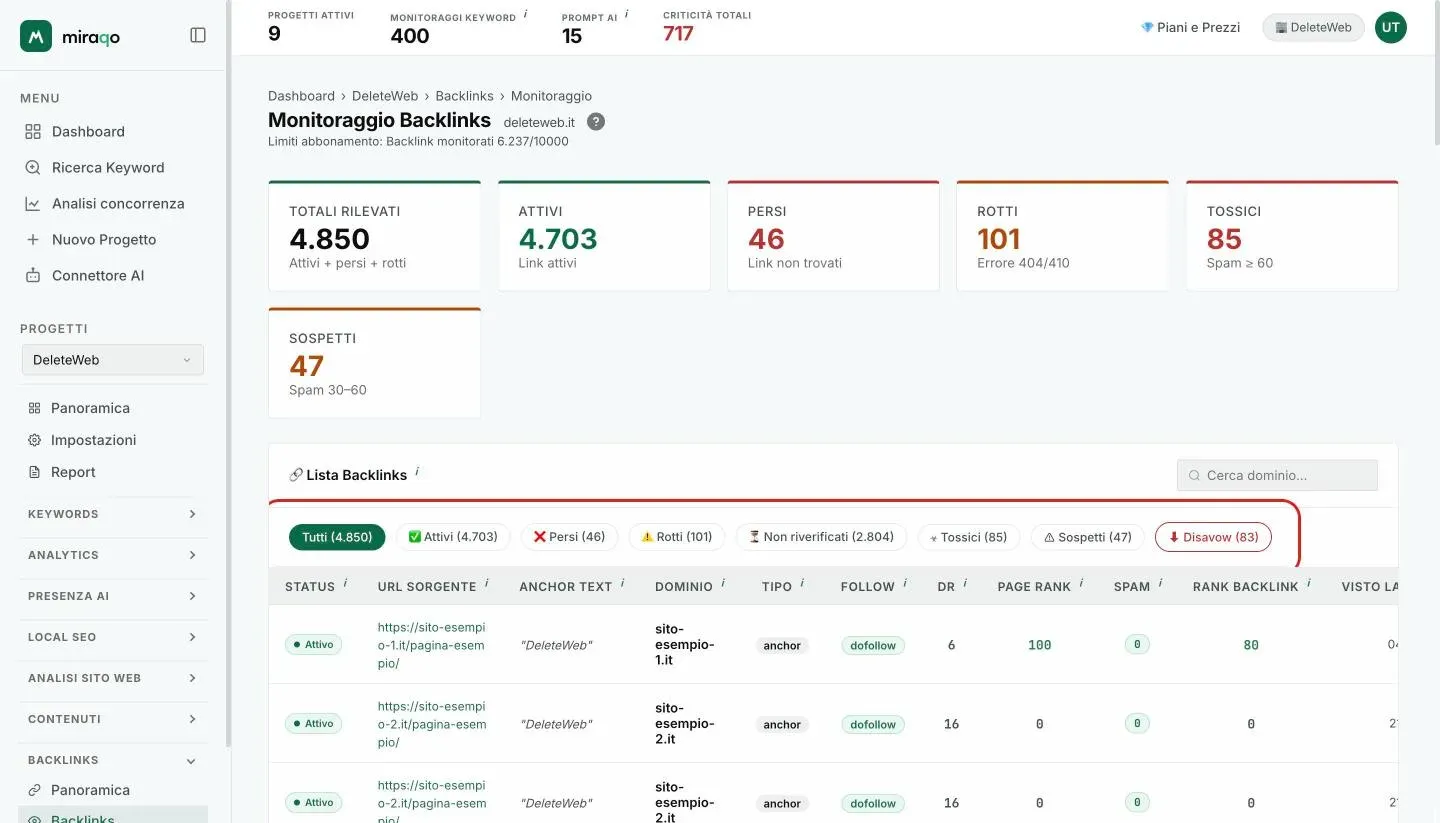The width and height of the screenshot is (1440, 823).
Task: Click the Dashboard grid icon
Action: coord(33,131)
